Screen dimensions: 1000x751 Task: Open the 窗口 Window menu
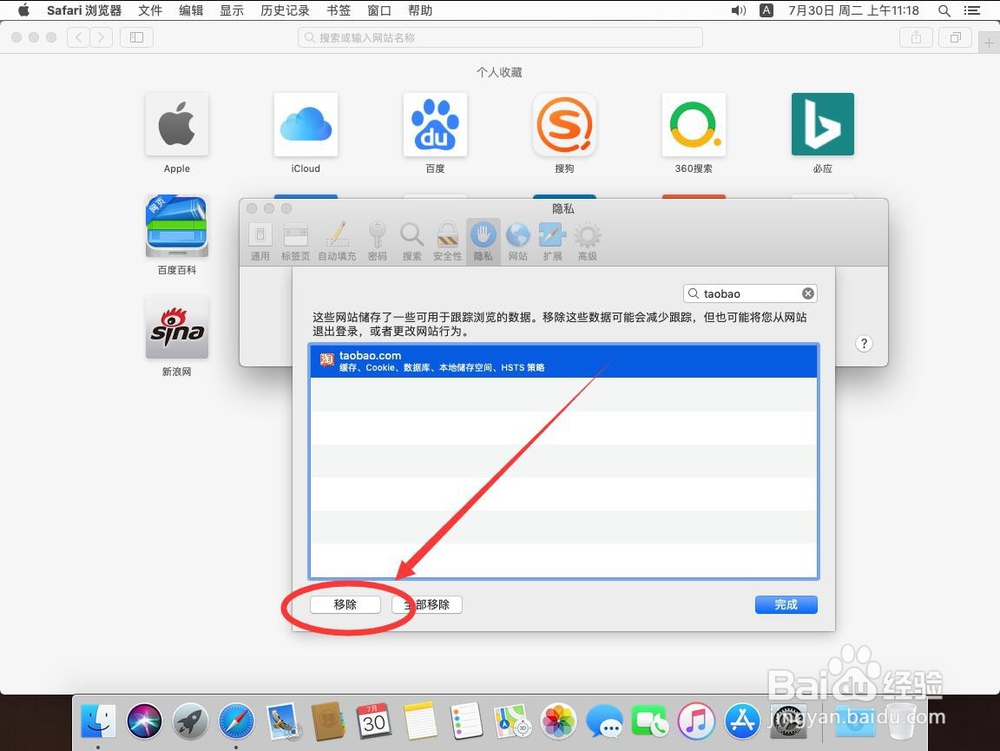coord(379,10)
